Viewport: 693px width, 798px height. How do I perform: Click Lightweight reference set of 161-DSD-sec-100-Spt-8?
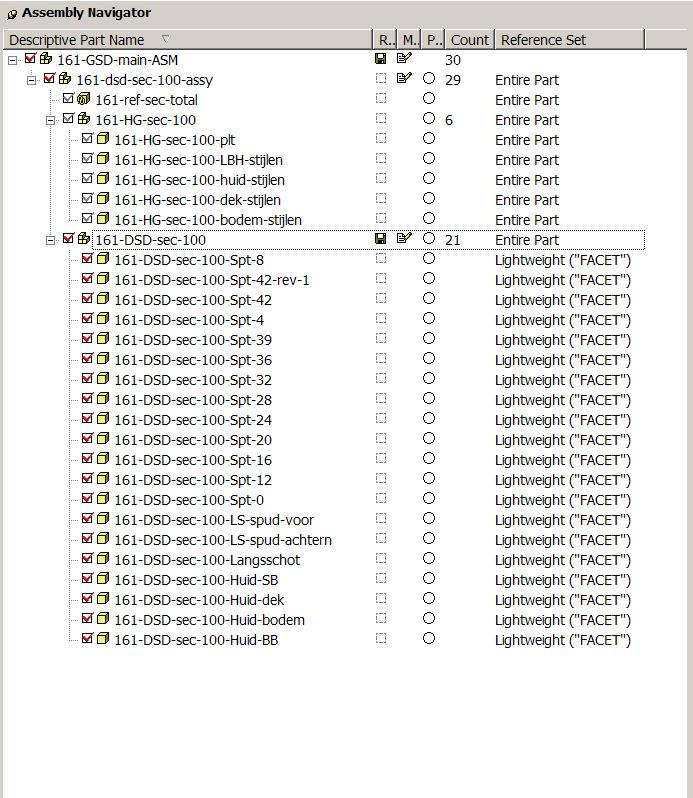(563, 260)
